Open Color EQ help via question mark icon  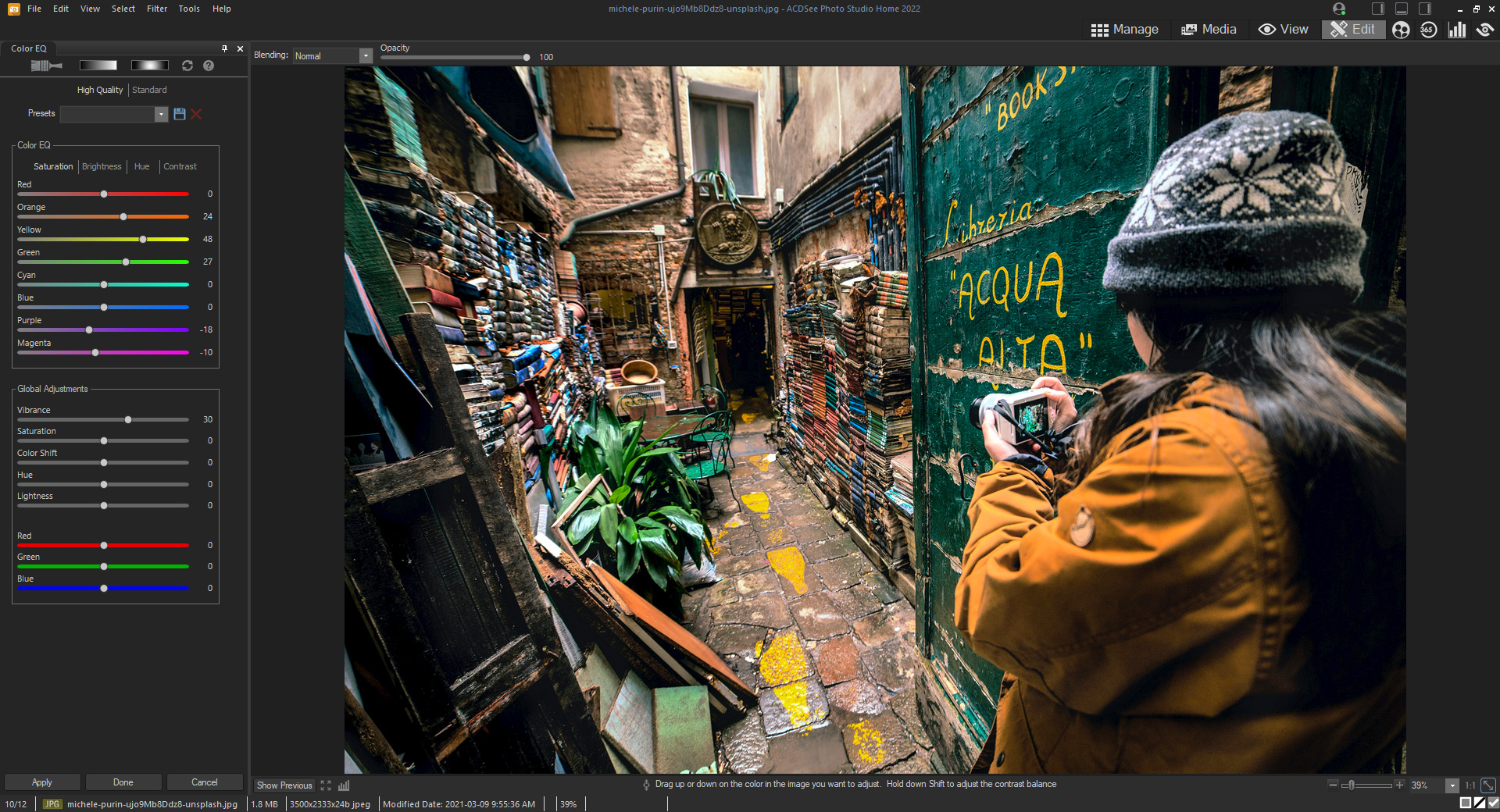click(x=208, y=66)
